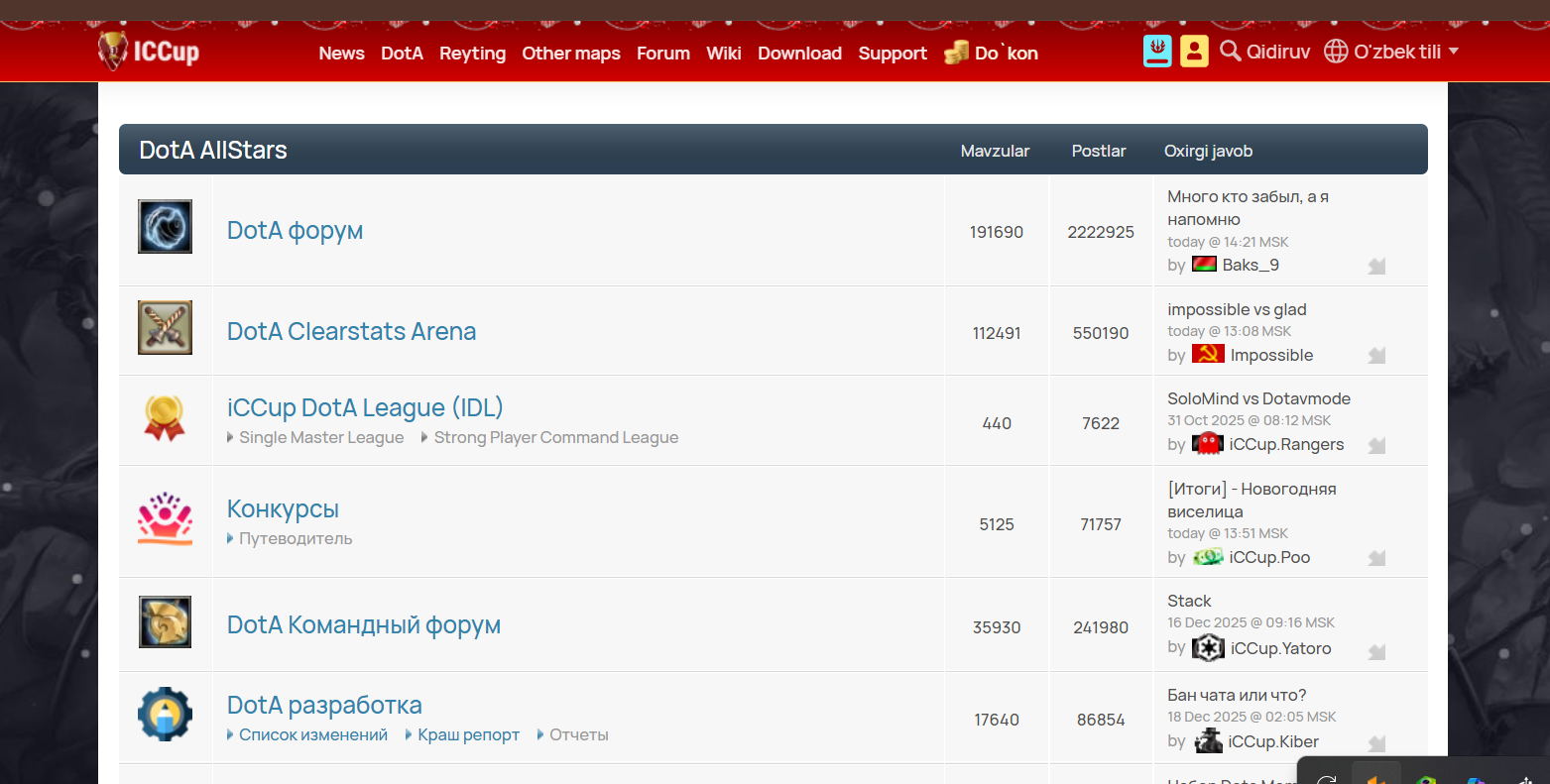Open the Single Master League subforum

321,437
